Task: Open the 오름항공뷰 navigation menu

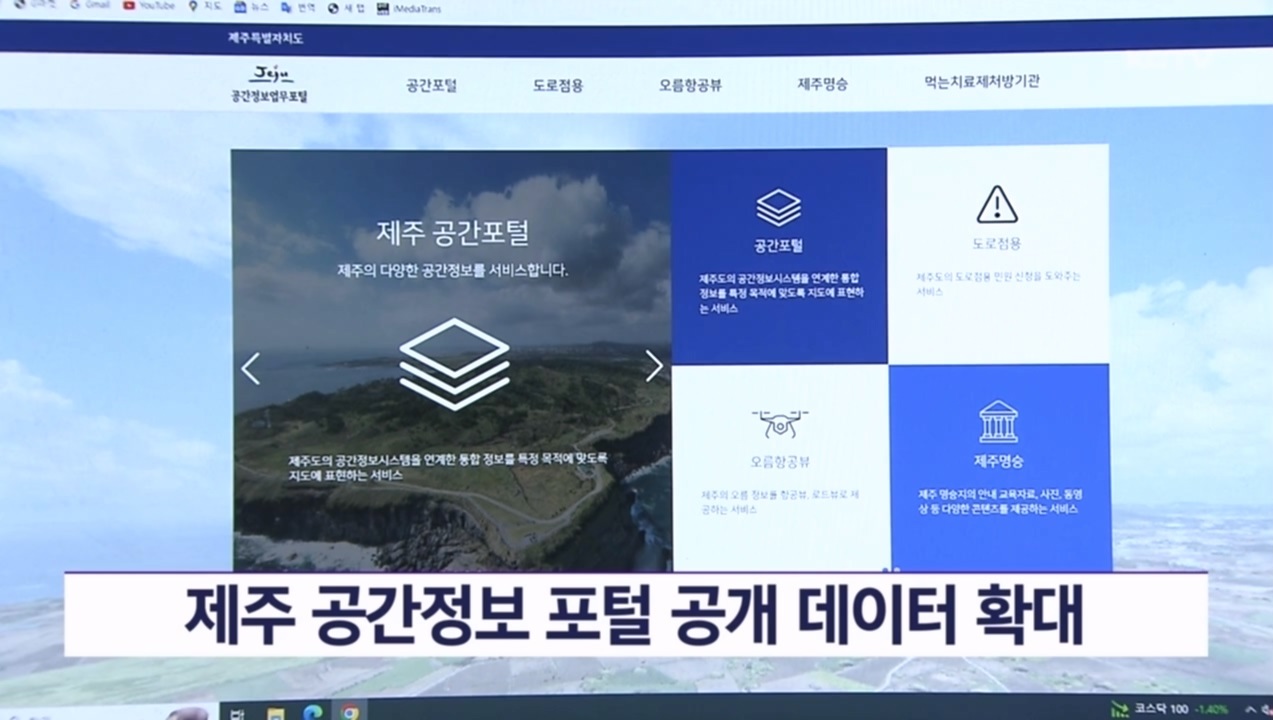Action: pyautogui.click(x=690, y=85)
